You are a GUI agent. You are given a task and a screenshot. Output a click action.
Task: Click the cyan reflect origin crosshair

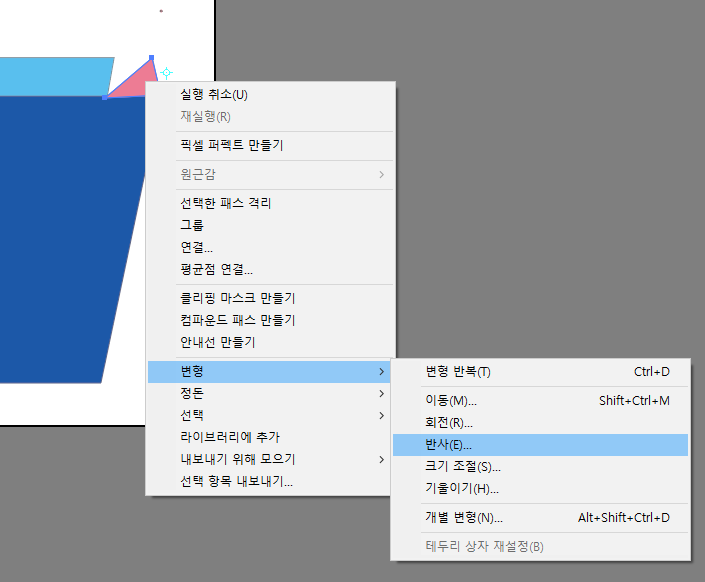coord(166,72)
